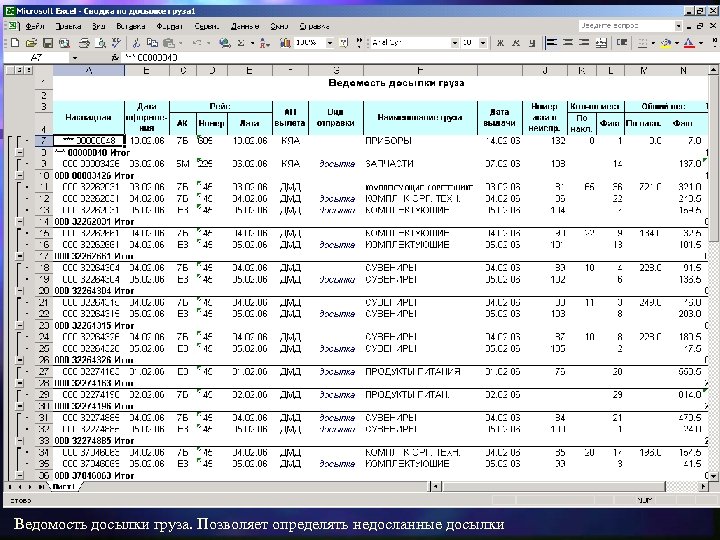Image resolution: width=720 pixels, height=540 pixels.
Task: Show outline level 1 rows only
Action: [x=11, y=70]
